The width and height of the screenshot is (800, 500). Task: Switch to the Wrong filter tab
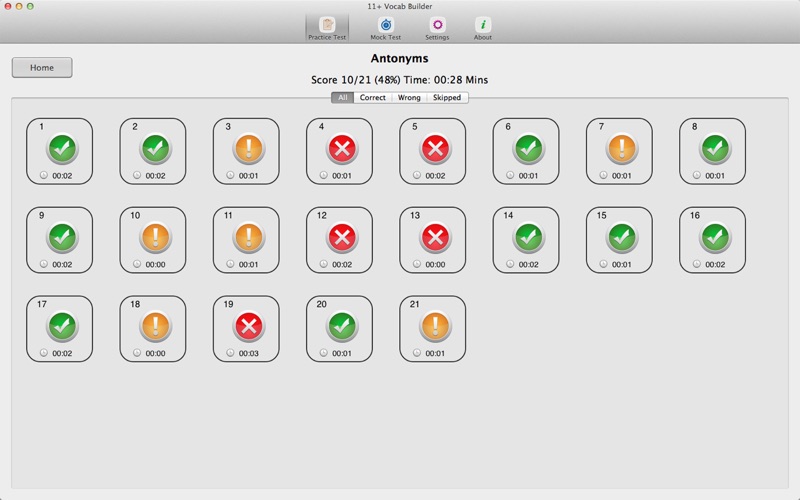pos(409,97)
